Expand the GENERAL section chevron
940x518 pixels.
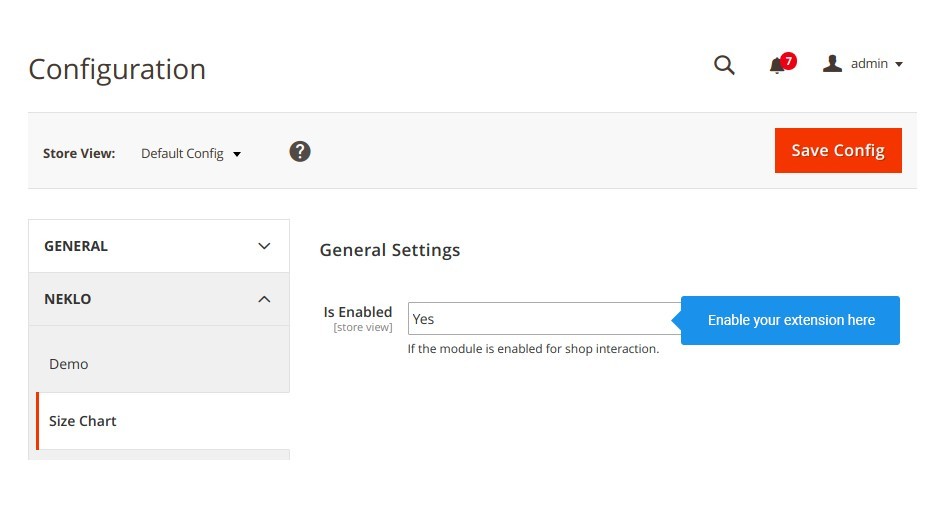(x=264, y=246)
